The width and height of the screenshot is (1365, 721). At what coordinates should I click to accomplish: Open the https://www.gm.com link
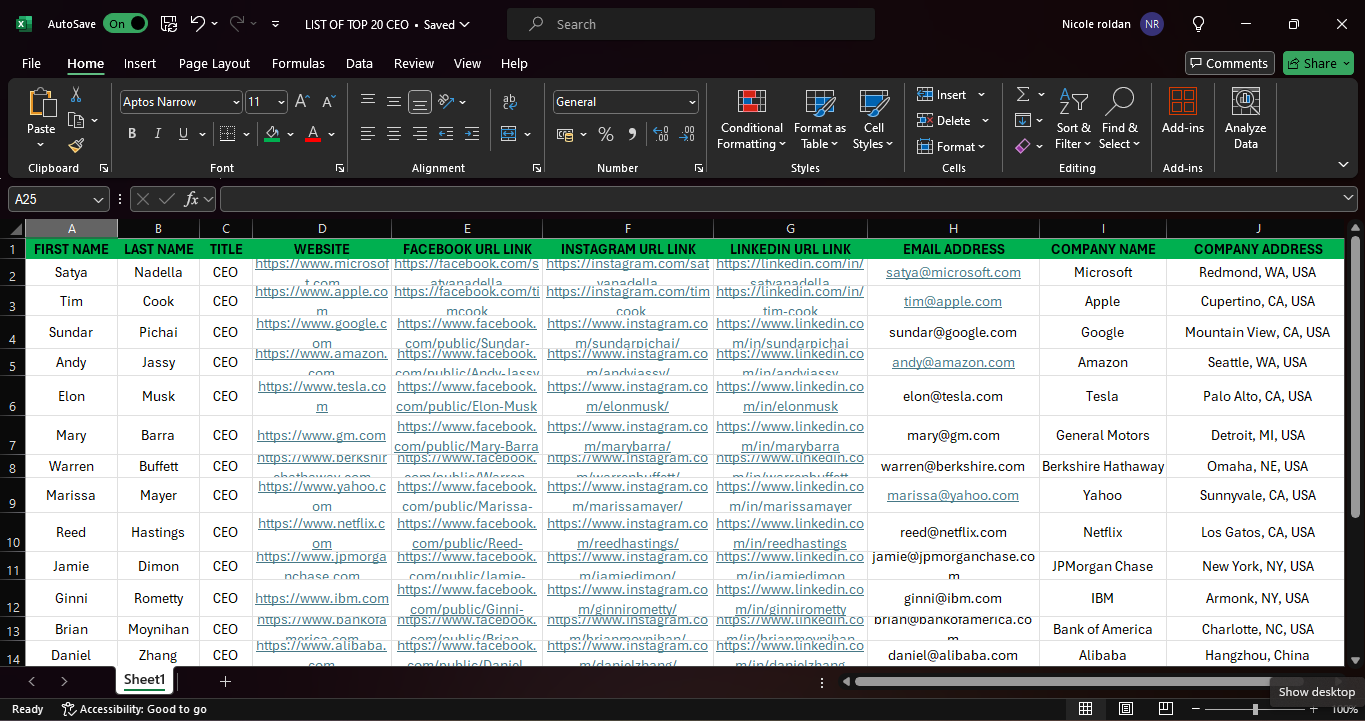point(321,435)
